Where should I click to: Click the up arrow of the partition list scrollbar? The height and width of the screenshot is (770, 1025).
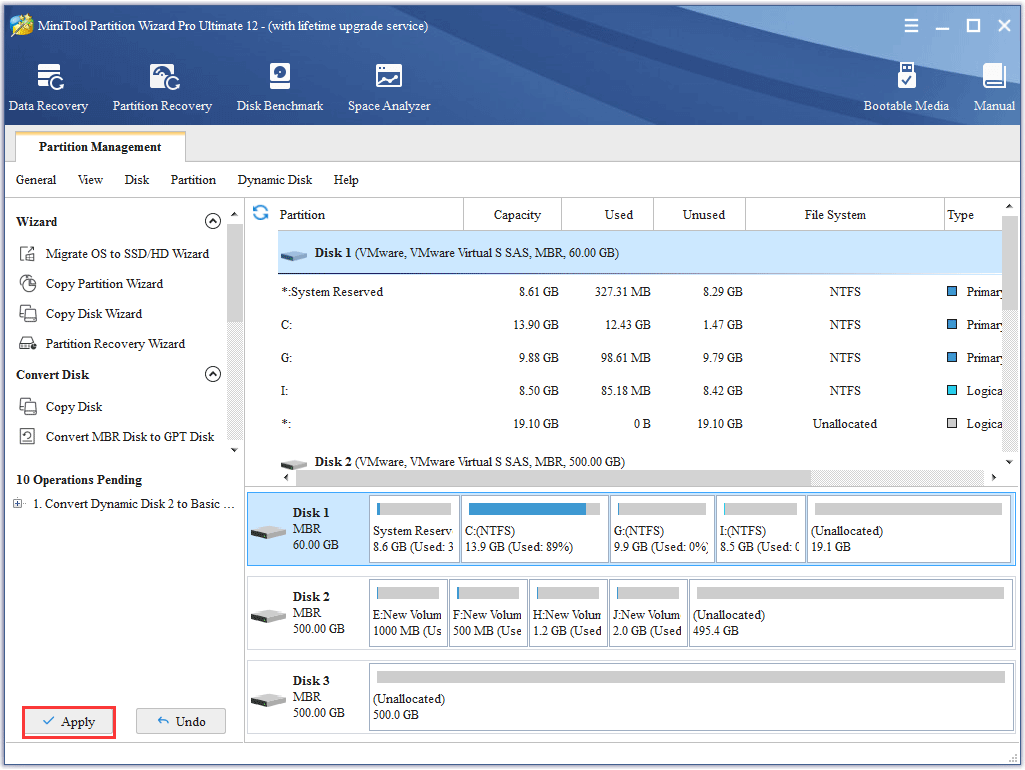point(1009,207)
